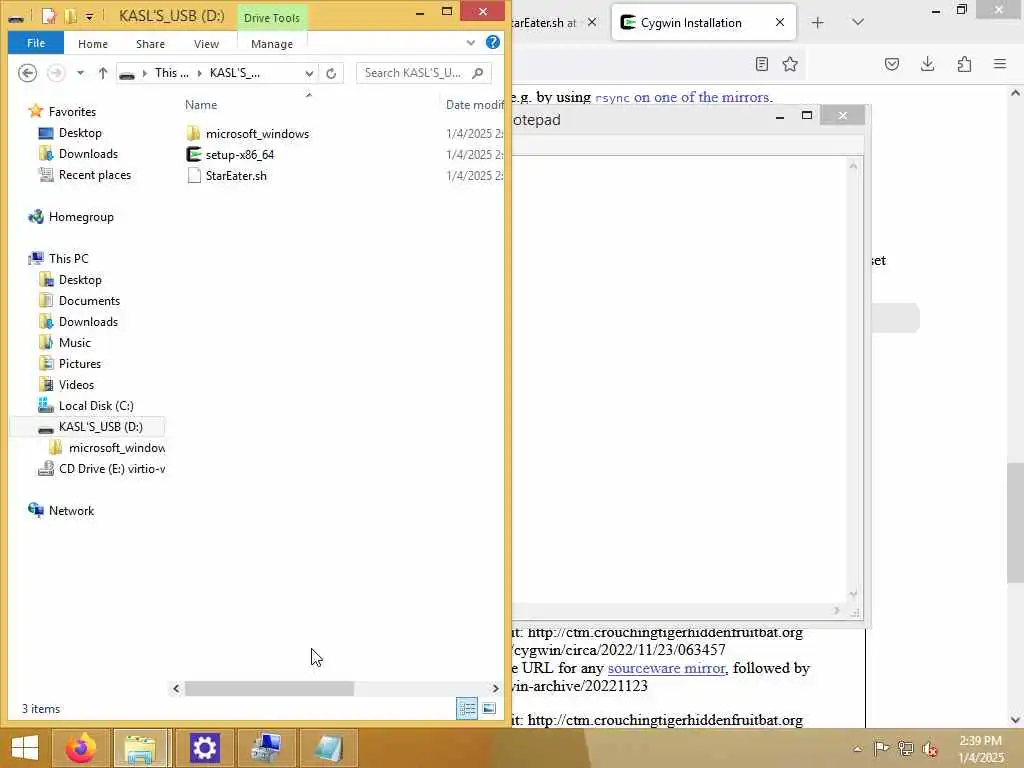1024x768 pixels.
Task: Click the search magnifier icon
Action: (x=477, y=72)
